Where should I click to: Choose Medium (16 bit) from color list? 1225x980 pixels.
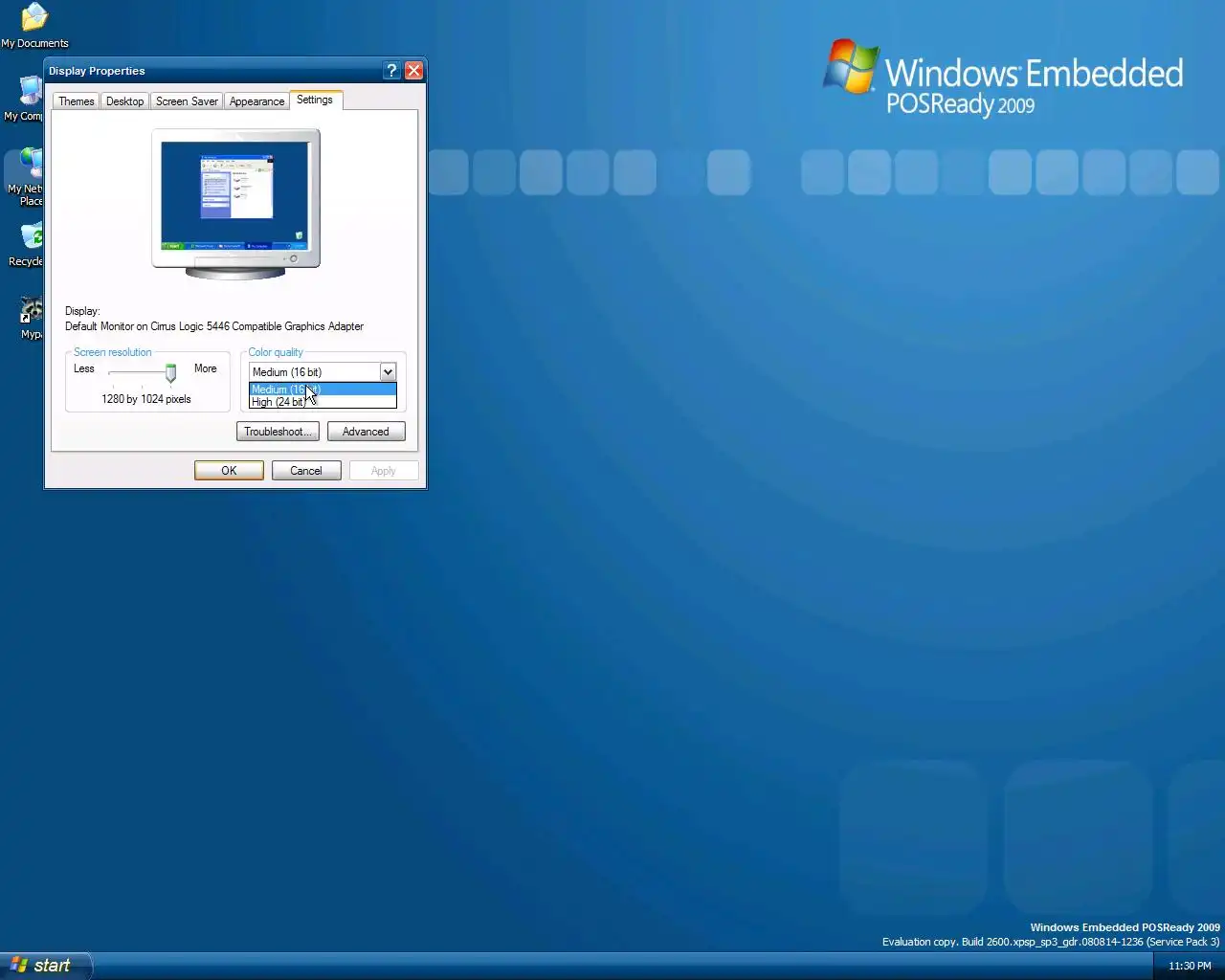323,390
